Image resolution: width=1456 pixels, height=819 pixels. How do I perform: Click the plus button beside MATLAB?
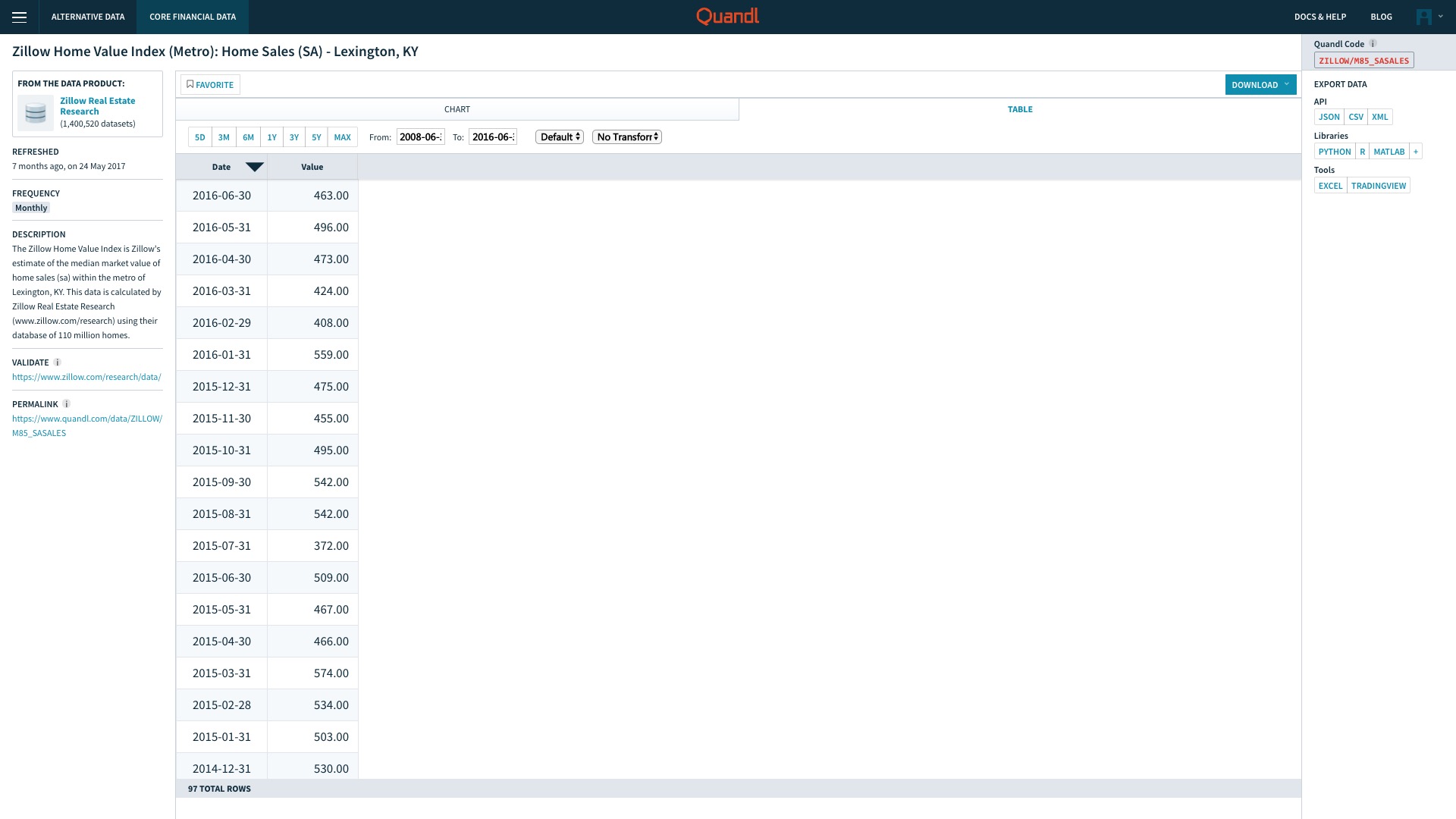(x=1415, y=152)
